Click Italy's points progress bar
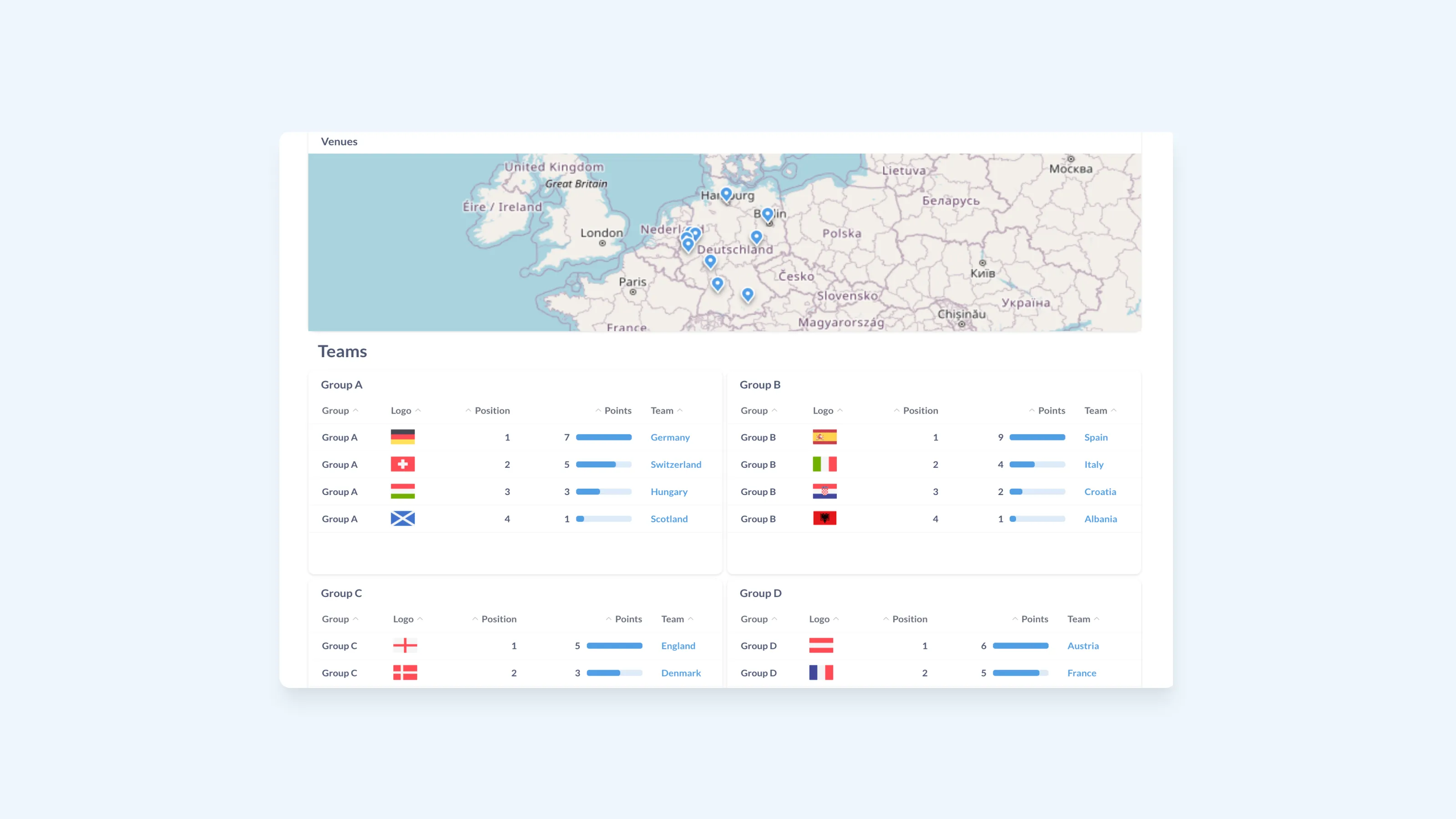Screen dimensions: 1456x819 click(x=1036, y=464)
